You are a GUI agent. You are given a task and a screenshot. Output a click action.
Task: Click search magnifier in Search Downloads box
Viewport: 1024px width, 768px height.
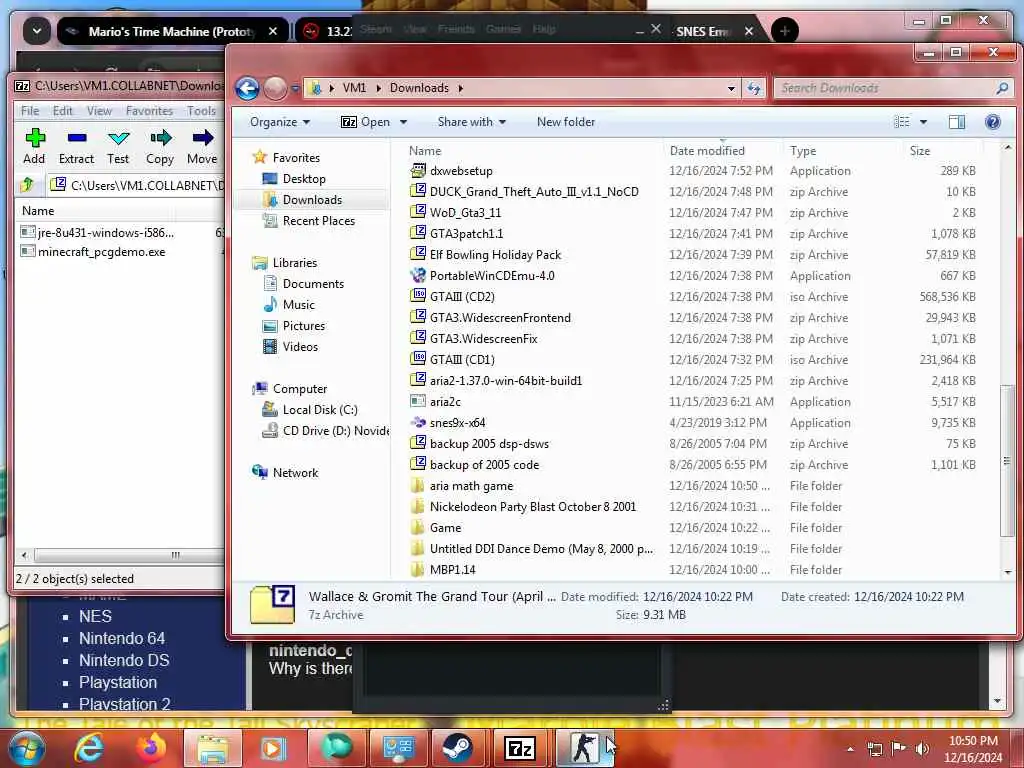pos(1002,88)
